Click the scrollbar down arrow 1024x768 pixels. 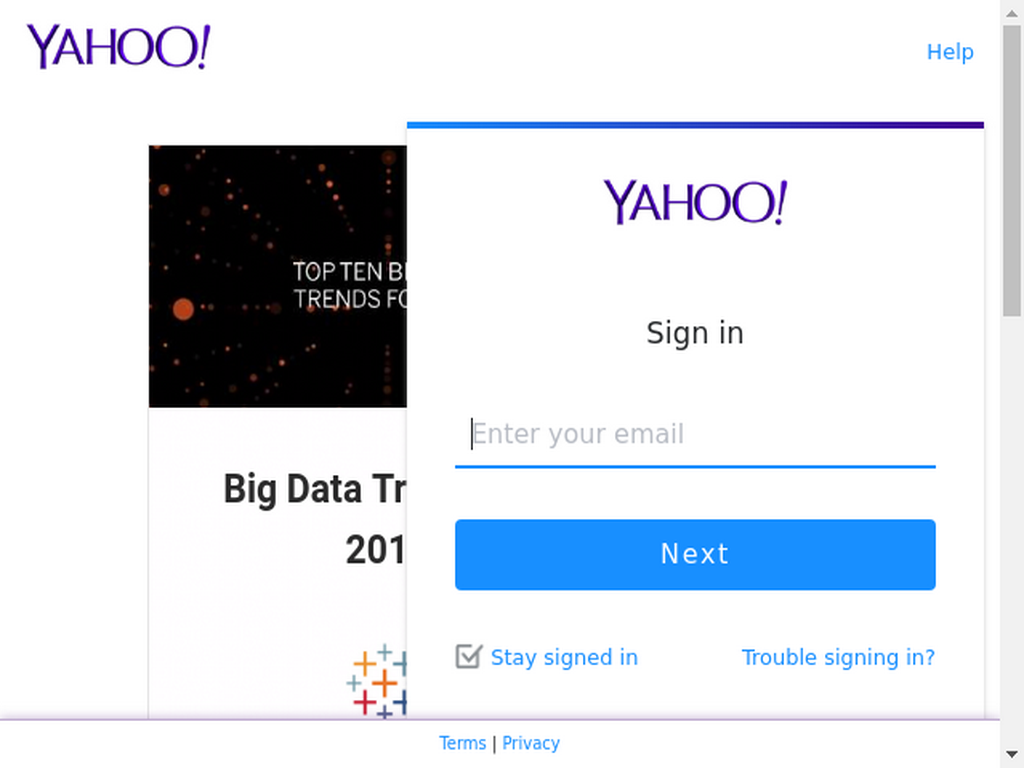pos(1012,755)
